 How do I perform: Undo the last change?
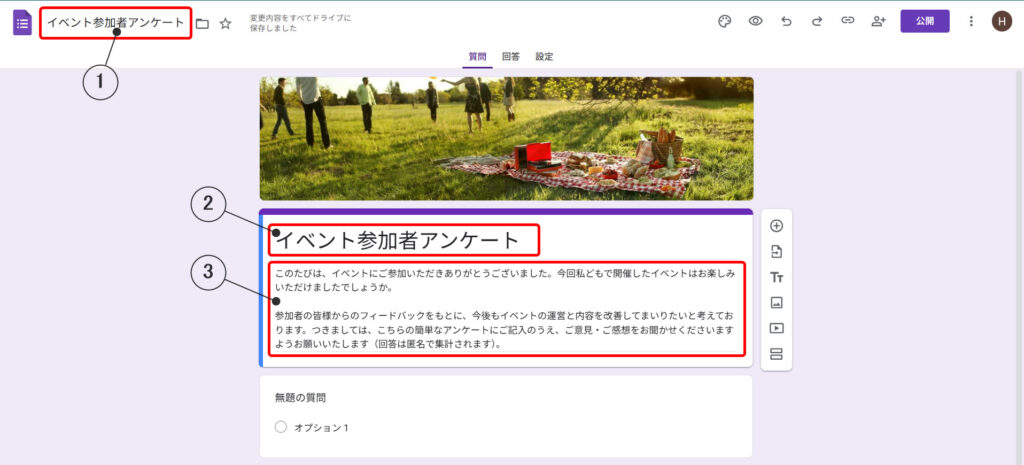click(x=786, y=22)
